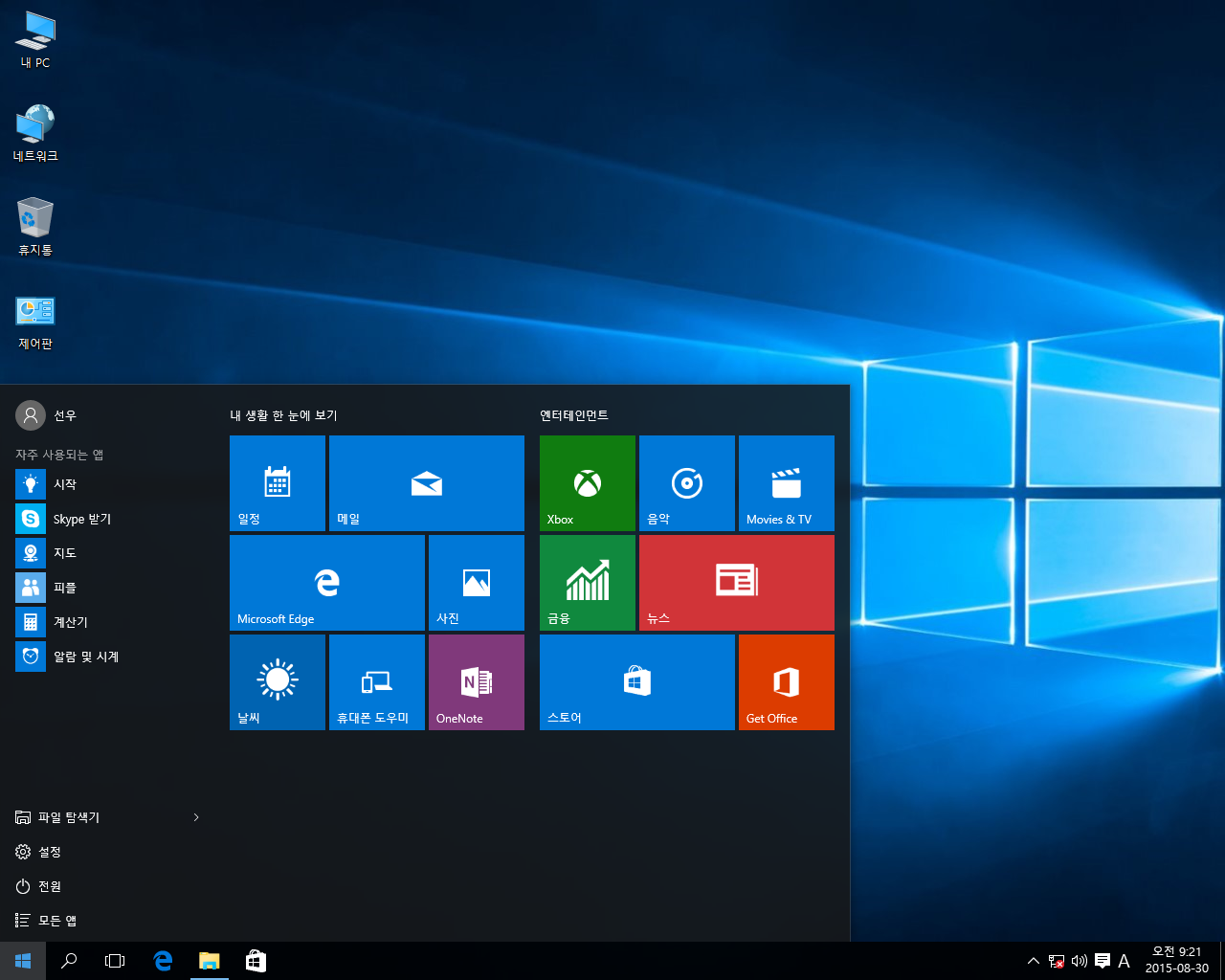Open the 휴대폰 도우미 tile
Screen dimensions: 1225x980
coord(377,682)
